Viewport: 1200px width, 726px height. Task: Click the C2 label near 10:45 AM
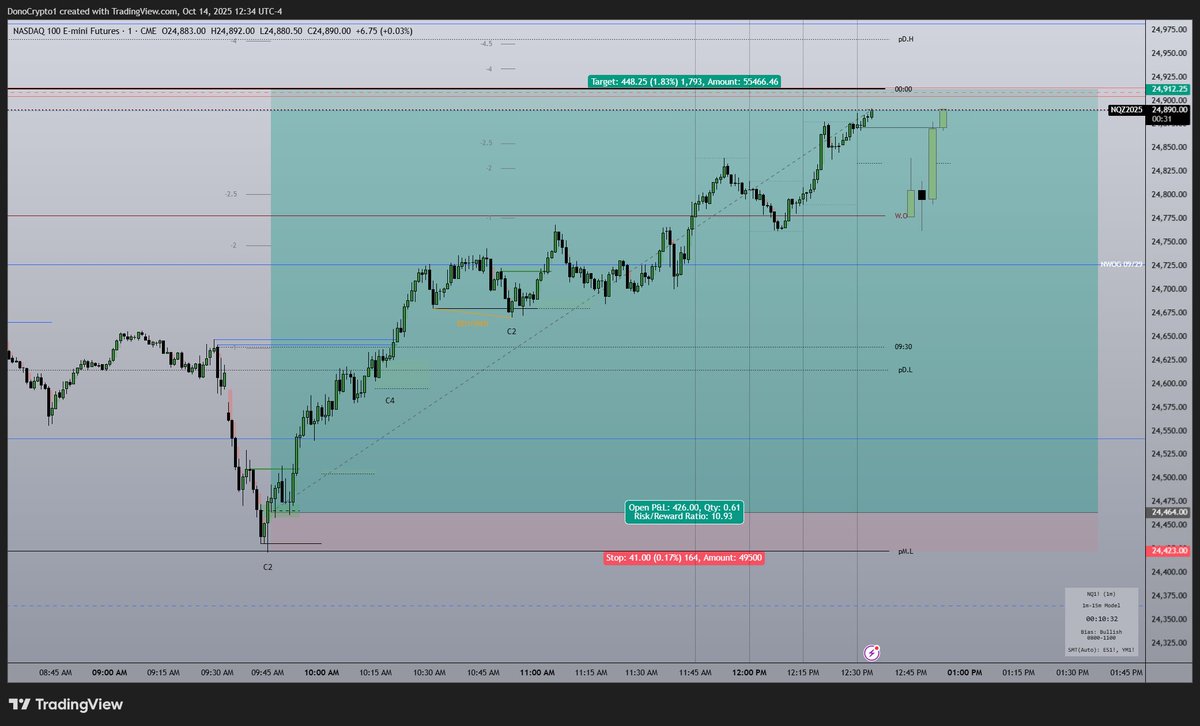pyautogui.click(x=511, y=330)
